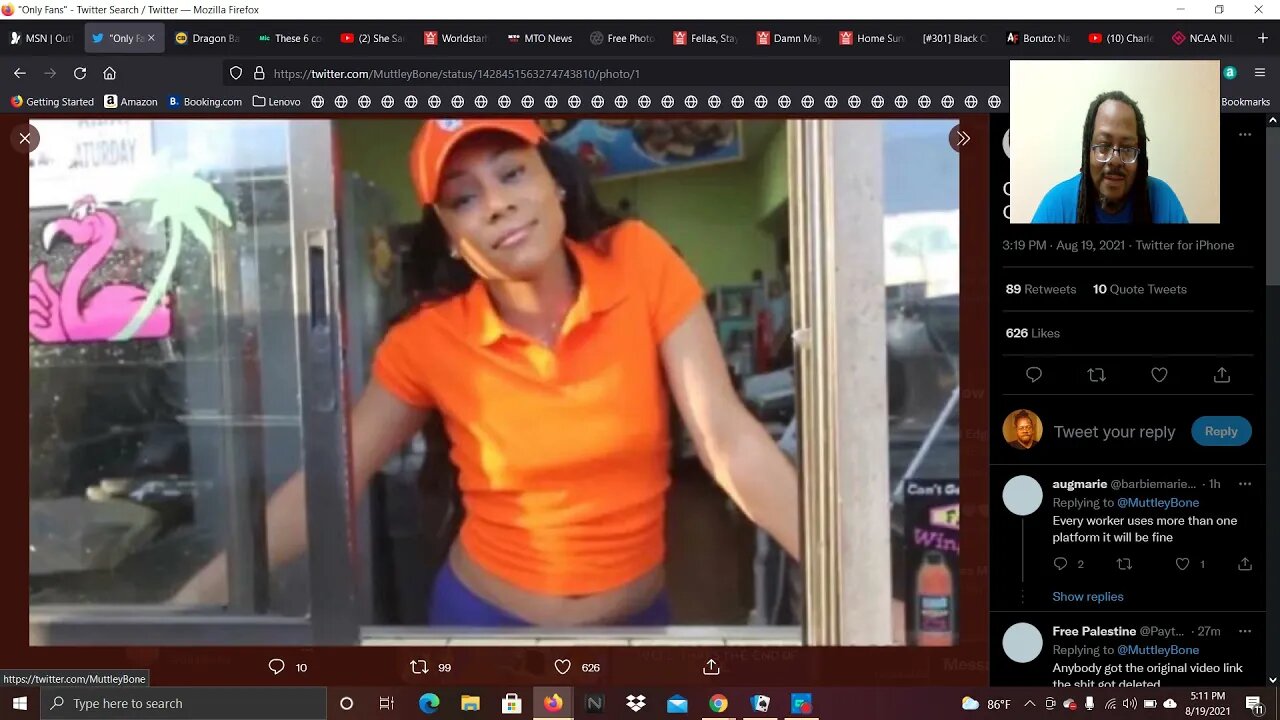Click the Firefox icon on the taskbar

point(553,703)
